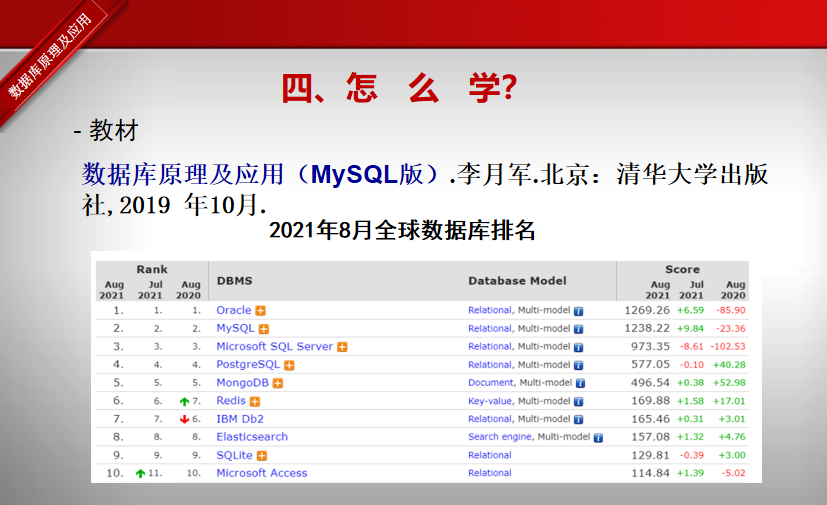Click the MySQL score 1238.22

click(x=647, y=328)
